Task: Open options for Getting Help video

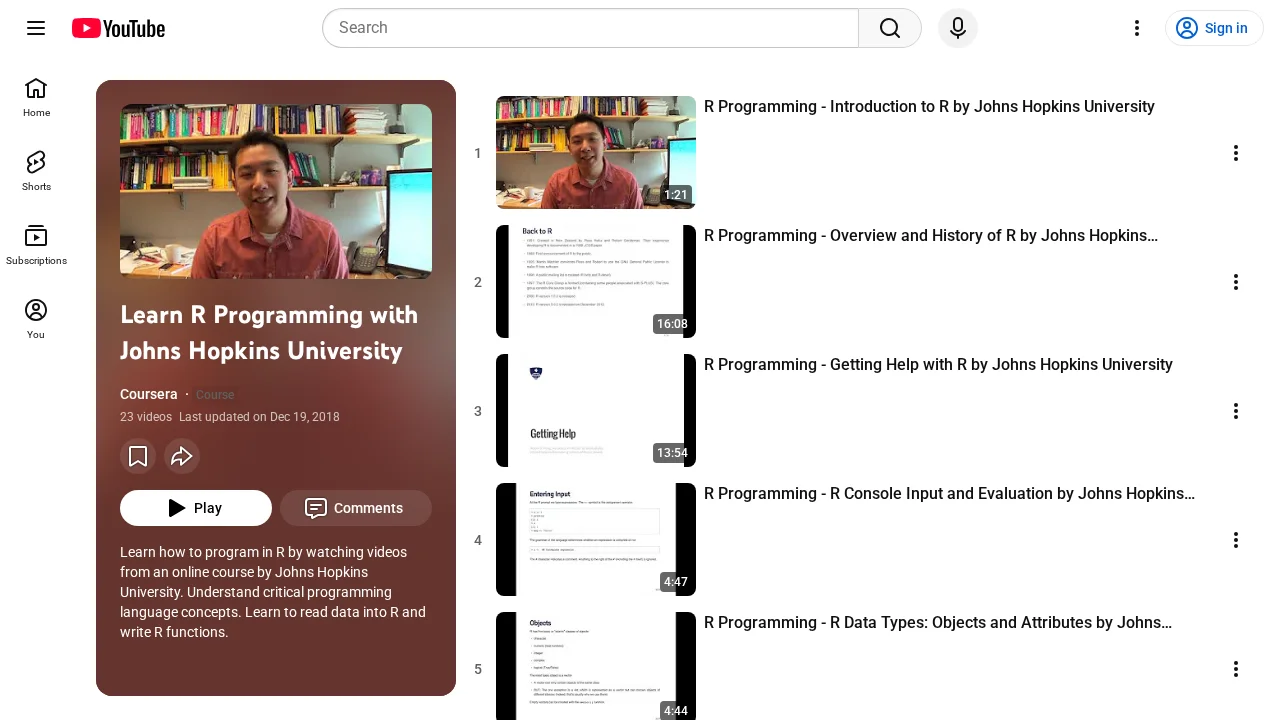Action: click(x=1236, y=411)
